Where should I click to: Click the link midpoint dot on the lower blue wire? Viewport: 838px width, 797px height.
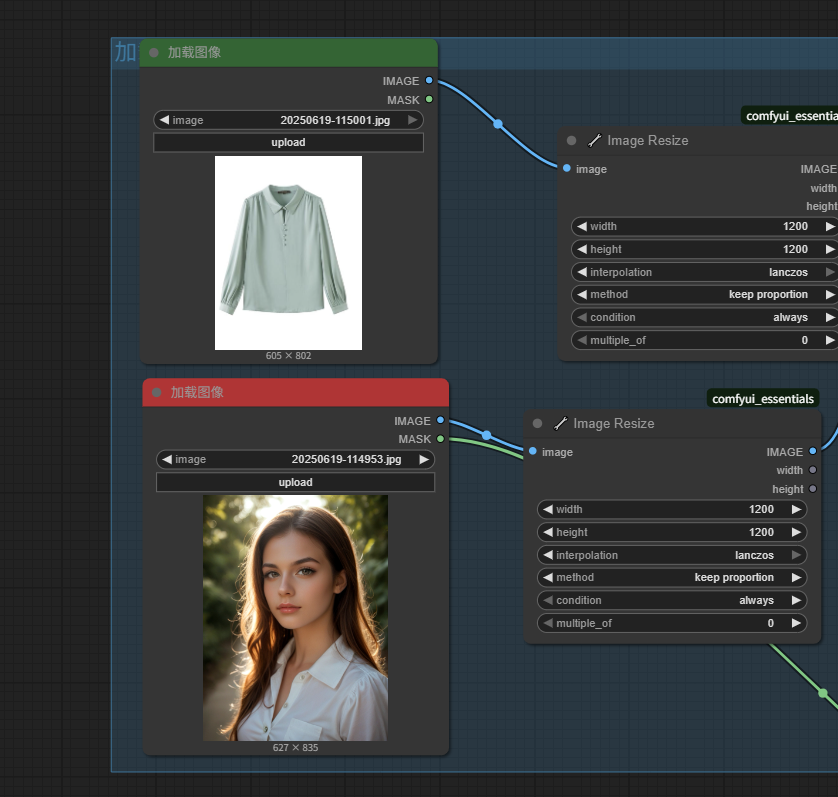(486, 435)
